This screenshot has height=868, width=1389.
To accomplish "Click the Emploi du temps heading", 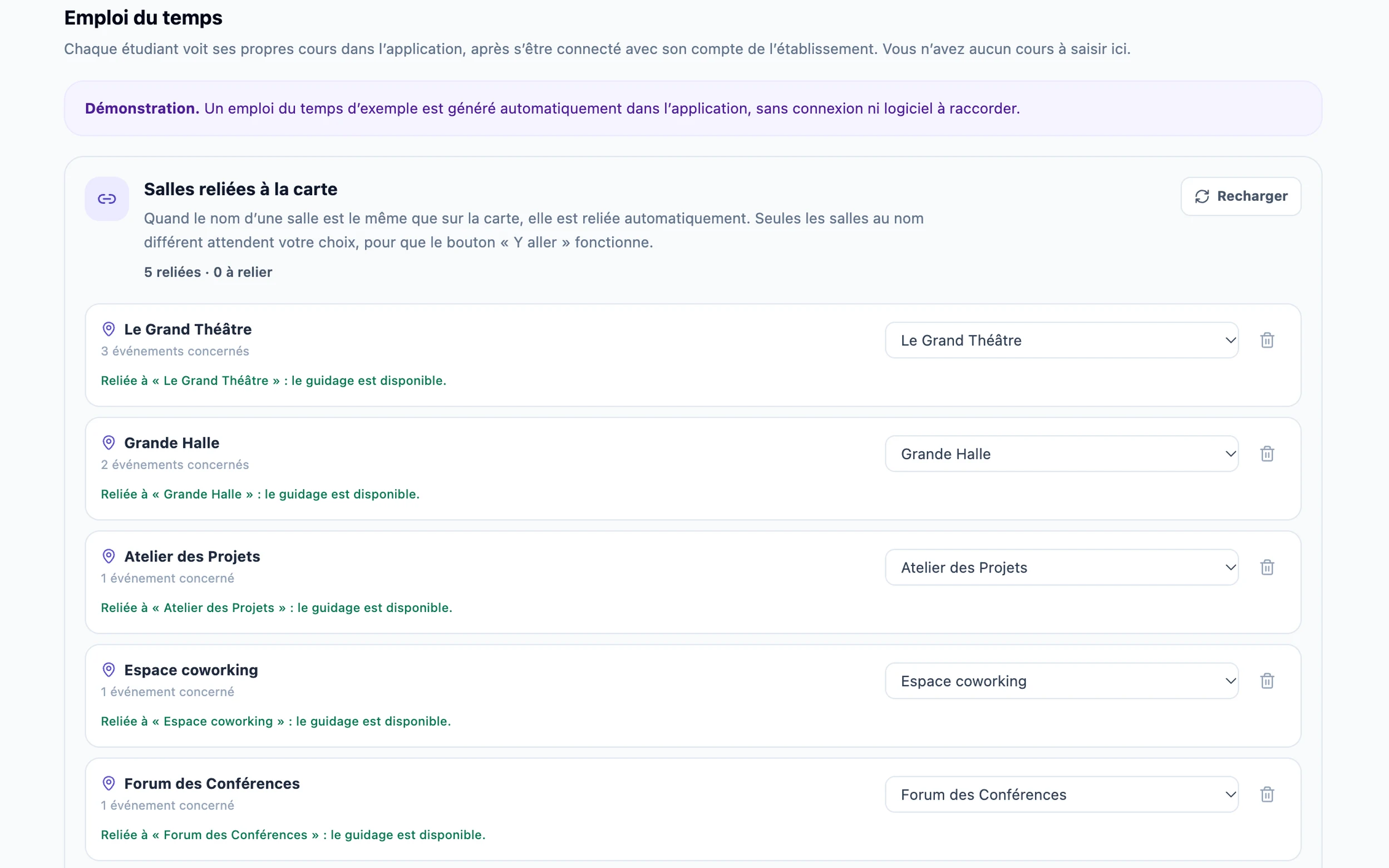I will pos(143,18).
